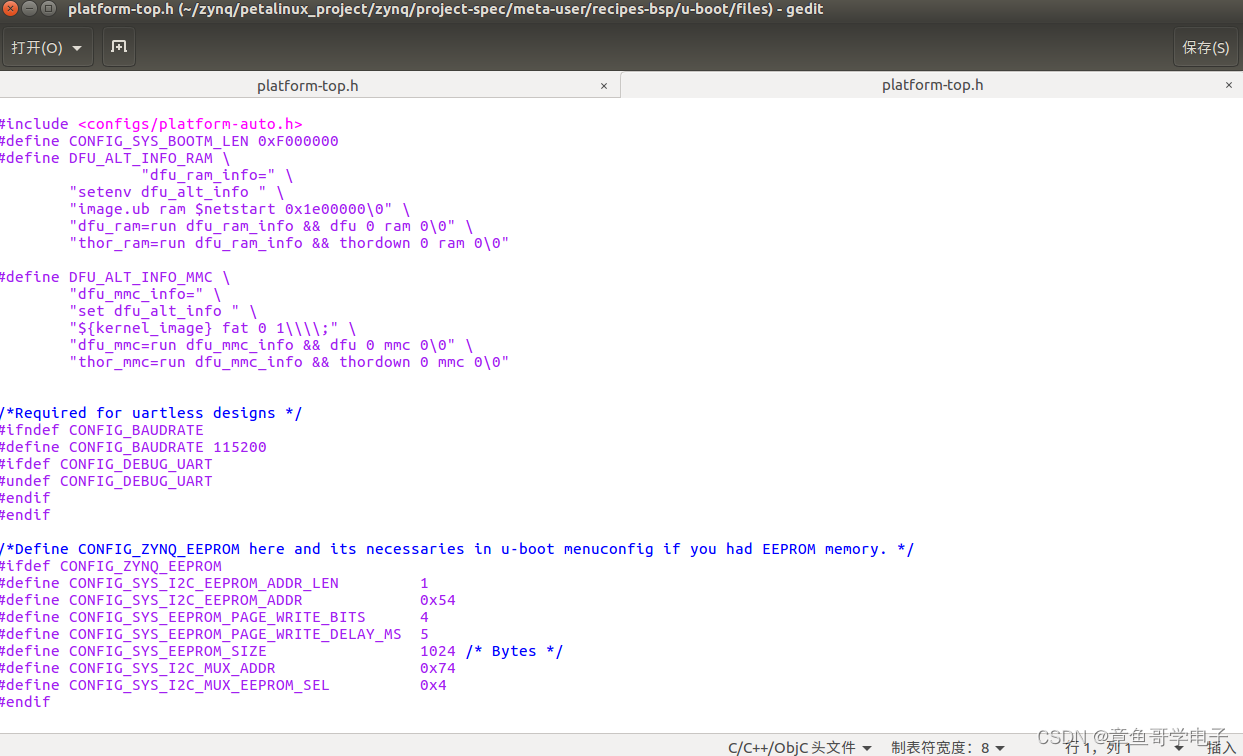Close the right platform-top.h tab
Viewport: 1243px width, 756px height.
(1229, 85)
